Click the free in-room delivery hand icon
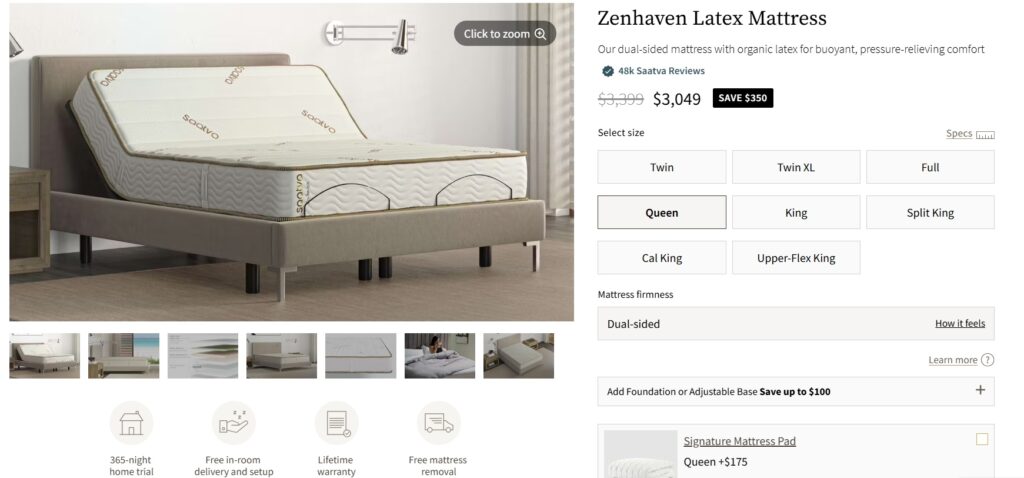This screenshot has height=478, width=1024. [x=234, y=423]
